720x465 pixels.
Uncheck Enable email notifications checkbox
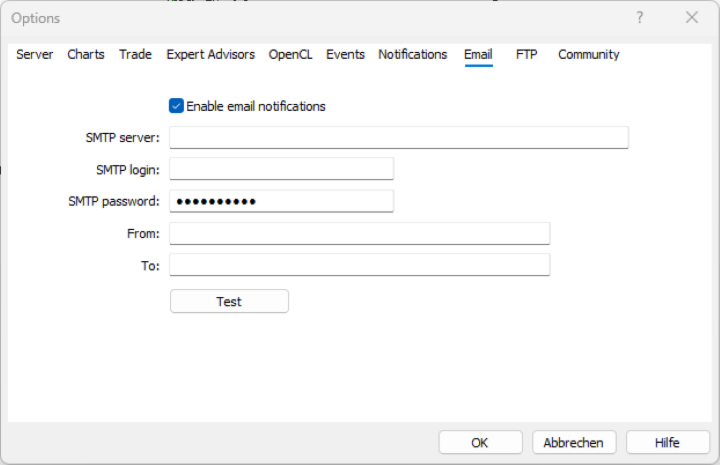(x=177, y=106)
